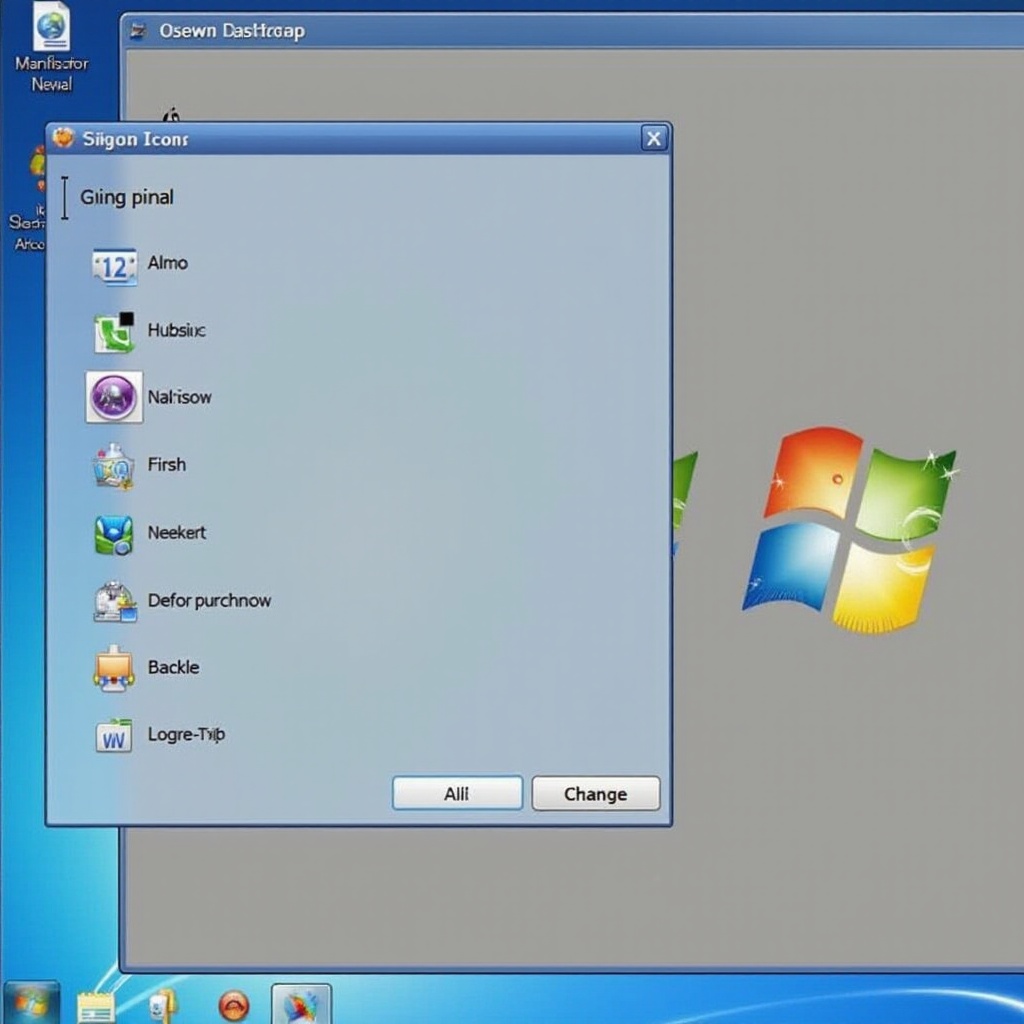Click the Neekert label
This screenshot has width=1024, height=1024.
176,533
